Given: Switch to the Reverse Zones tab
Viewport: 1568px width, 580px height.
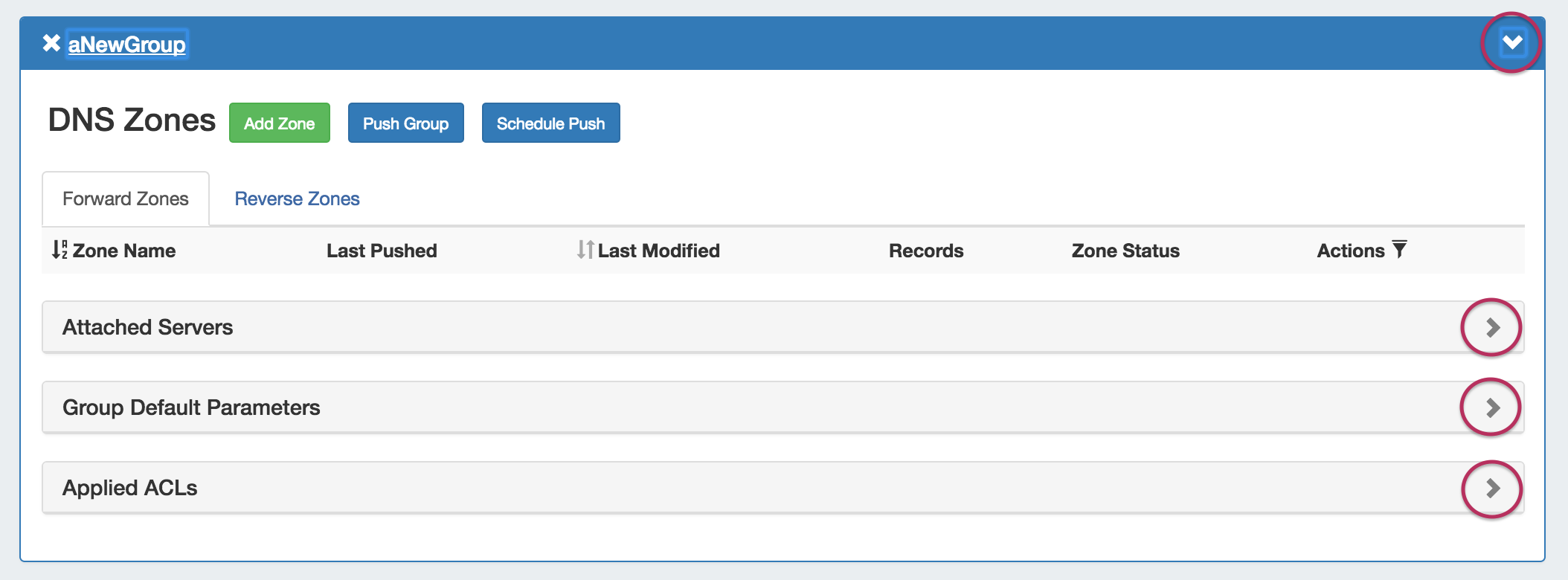Looking at the screenshot, I should click(x=297, y=199).
